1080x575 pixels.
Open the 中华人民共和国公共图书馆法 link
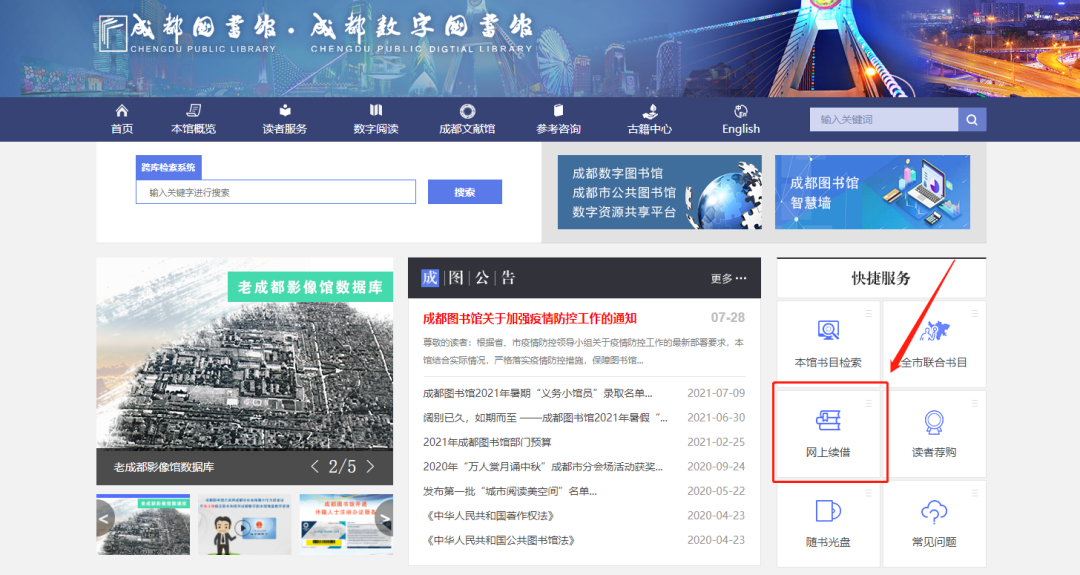pyautogui.click(x=499, y=541)
